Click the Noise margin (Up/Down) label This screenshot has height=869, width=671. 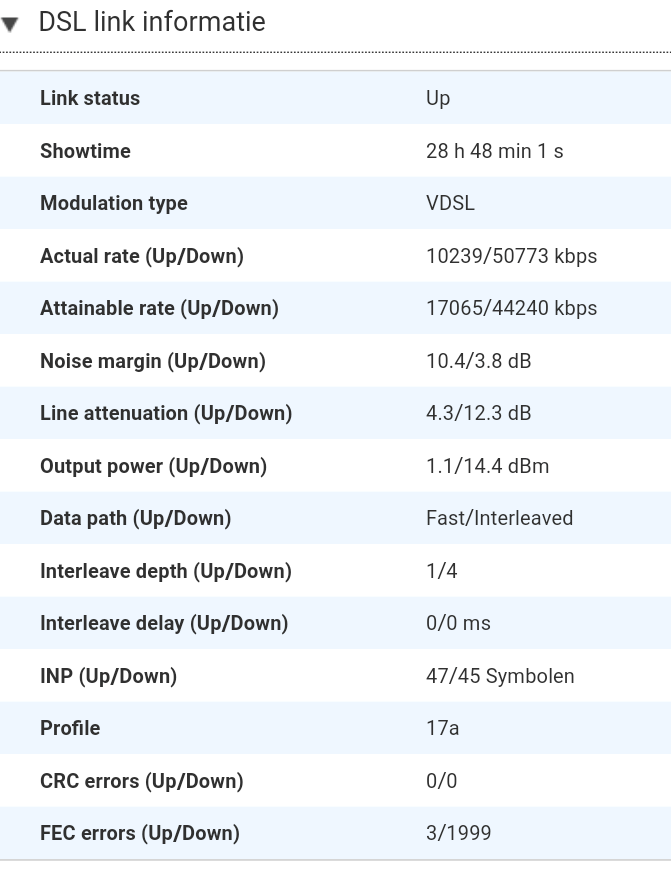pyautogui.click(x=153, y=361)
